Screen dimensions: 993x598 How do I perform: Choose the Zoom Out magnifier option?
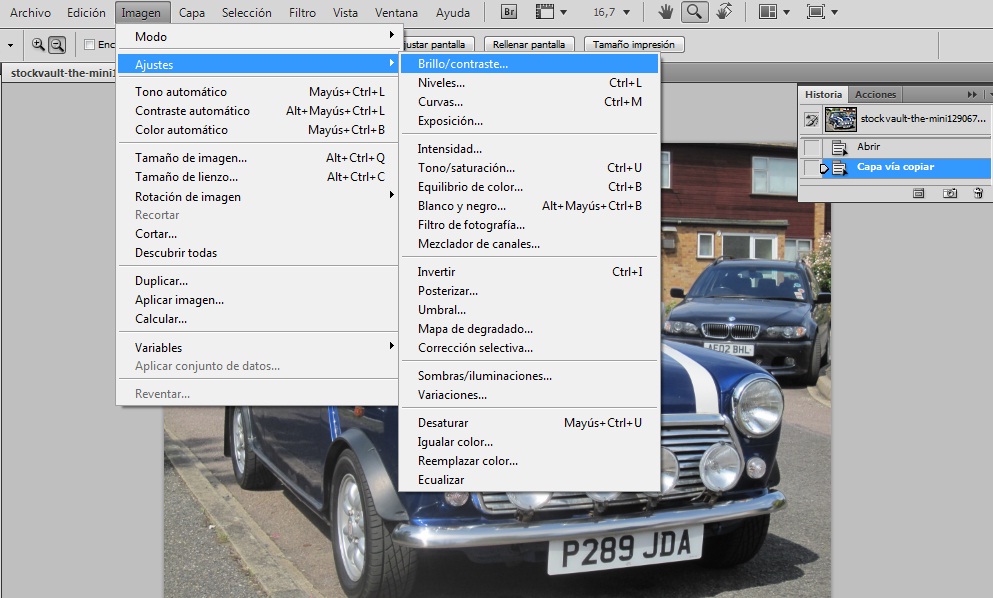point(57,44)
